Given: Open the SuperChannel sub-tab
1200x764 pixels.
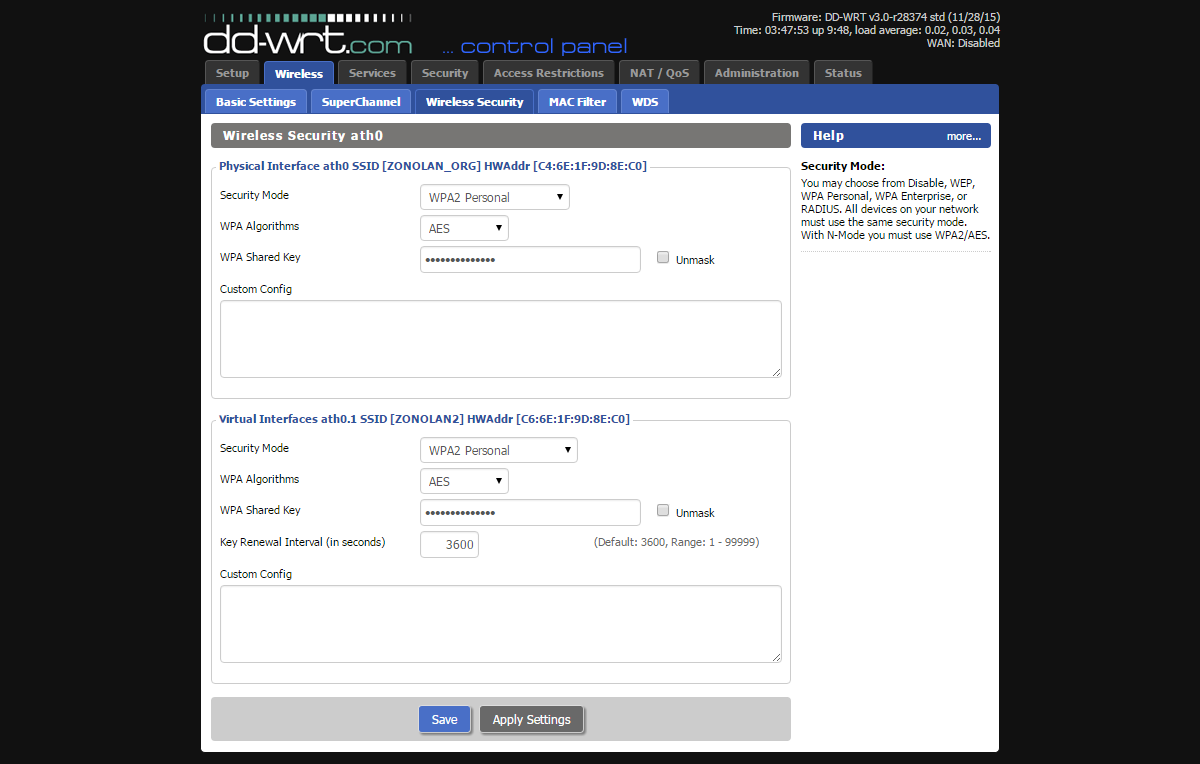Looking at the screenshot, I should tap(361, 101).
